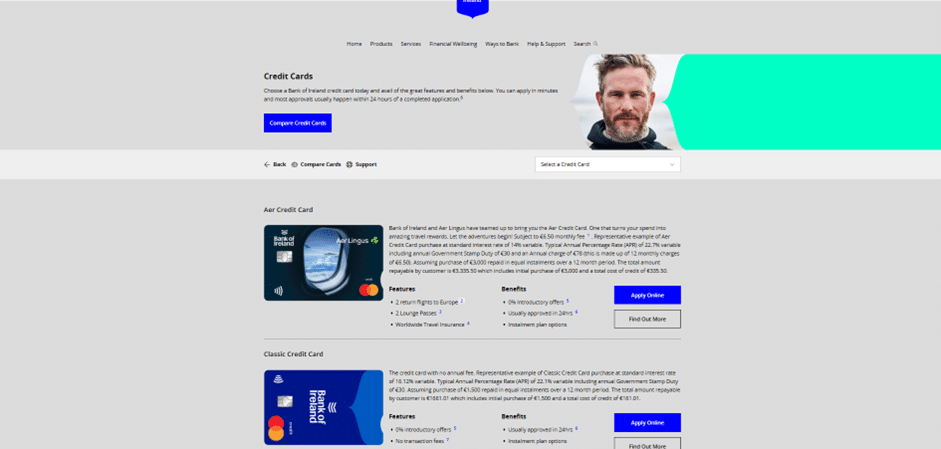Image resolution: width=941 pixels, height=449 pixels.
Task: Click the dropdown chevron arrow
Action: pos(672,164)
